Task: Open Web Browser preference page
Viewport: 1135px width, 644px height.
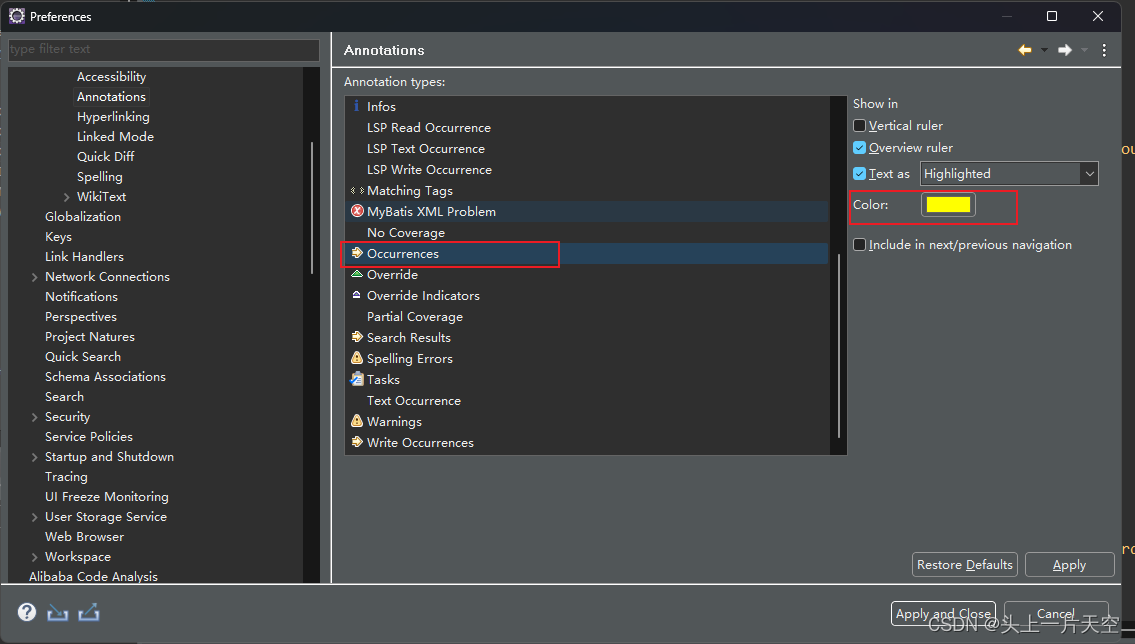Action: click(x=84, y=537)
